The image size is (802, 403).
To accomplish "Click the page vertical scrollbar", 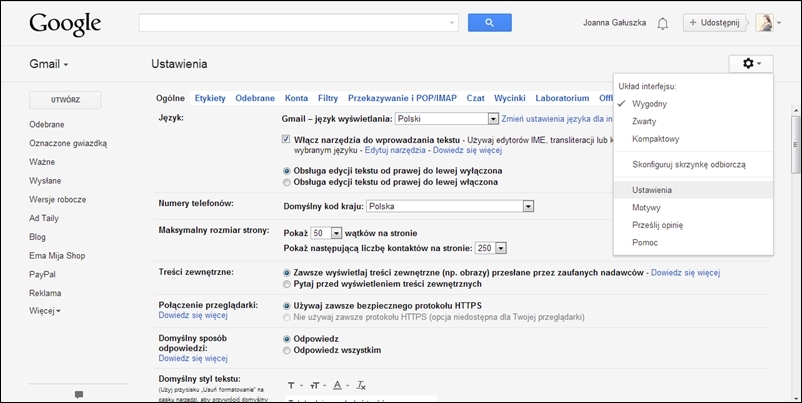I will point(796,145).
